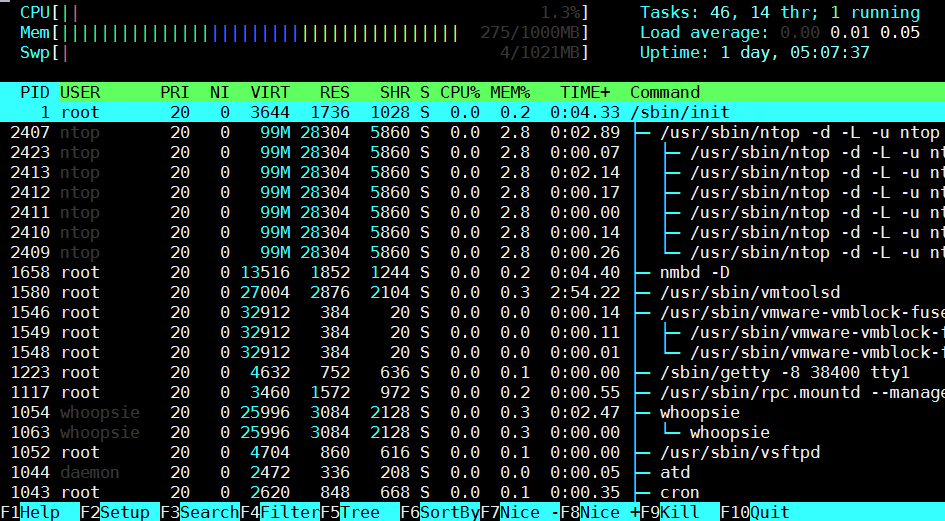Open F1 Help in the function bar
Image resolution: width=945 pixels, height=521 pixels.
tap(40, 512)
